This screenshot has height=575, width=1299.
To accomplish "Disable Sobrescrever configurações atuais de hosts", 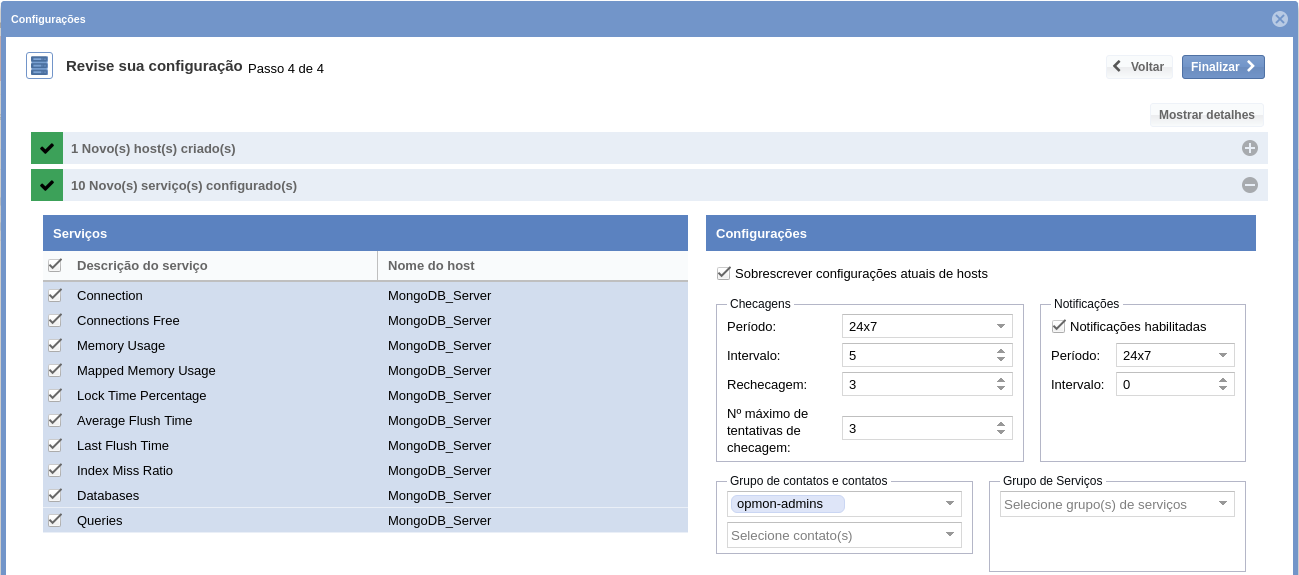I will [x=724, y=273].
